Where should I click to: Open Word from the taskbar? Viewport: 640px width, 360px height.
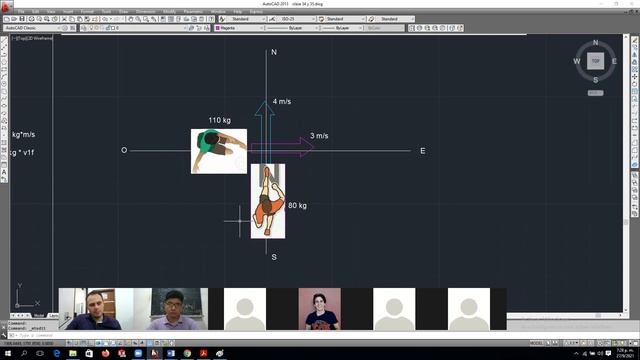pos(171,353)
